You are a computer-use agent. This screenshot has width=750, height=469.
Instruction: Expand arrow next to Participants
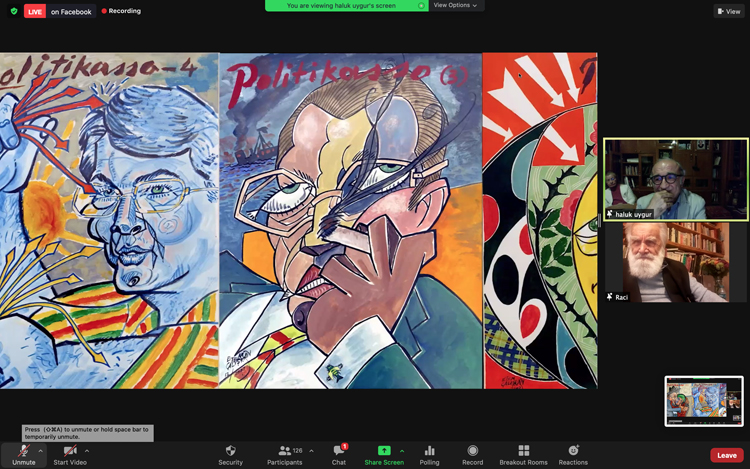click(311, 451)
